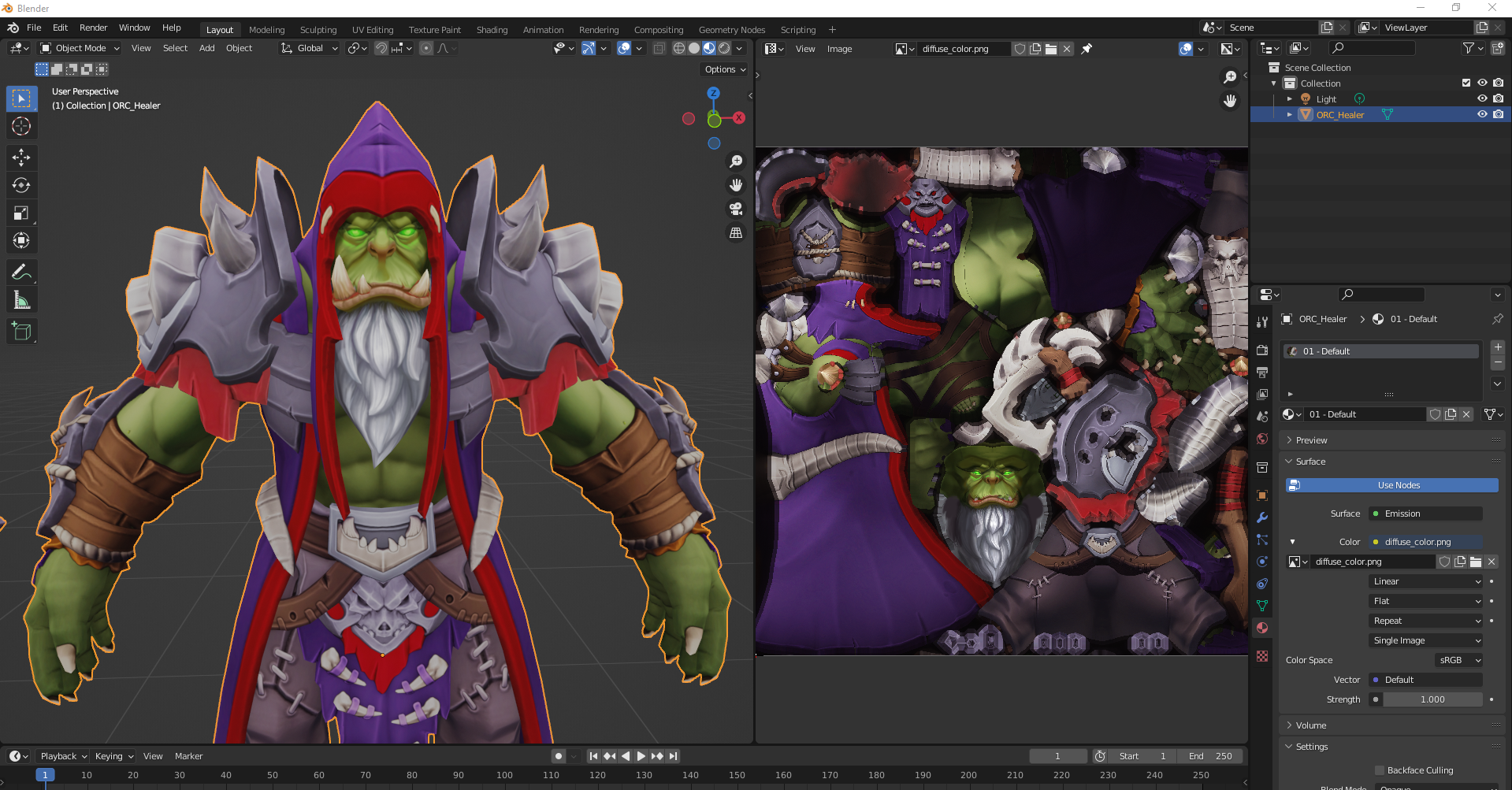Open image file with folder icon in header

(x=1051, y=49)
